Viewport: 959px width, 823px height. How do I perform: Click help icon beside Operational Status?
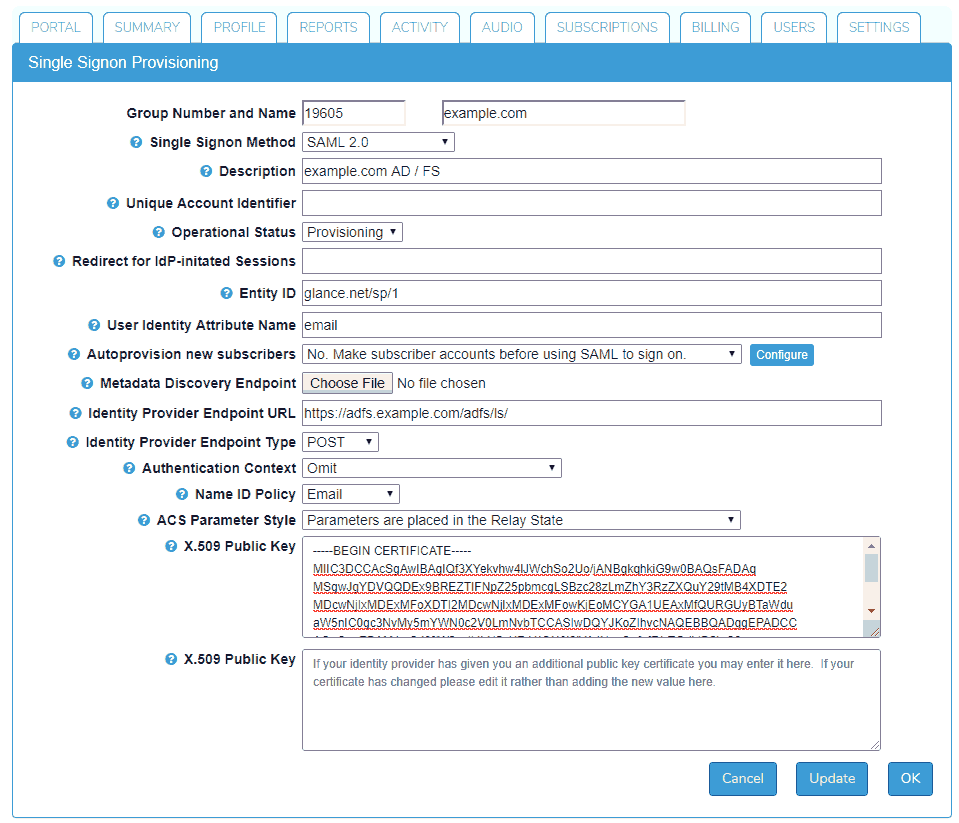[x=158, y=232]
